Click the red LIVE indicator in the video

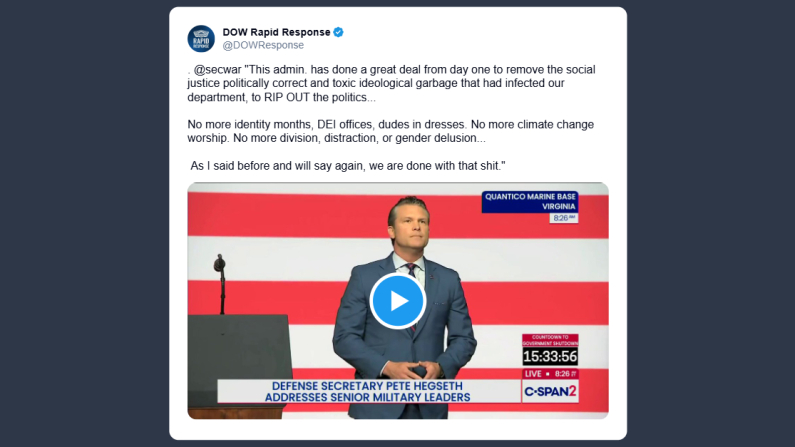click(533, 374)
